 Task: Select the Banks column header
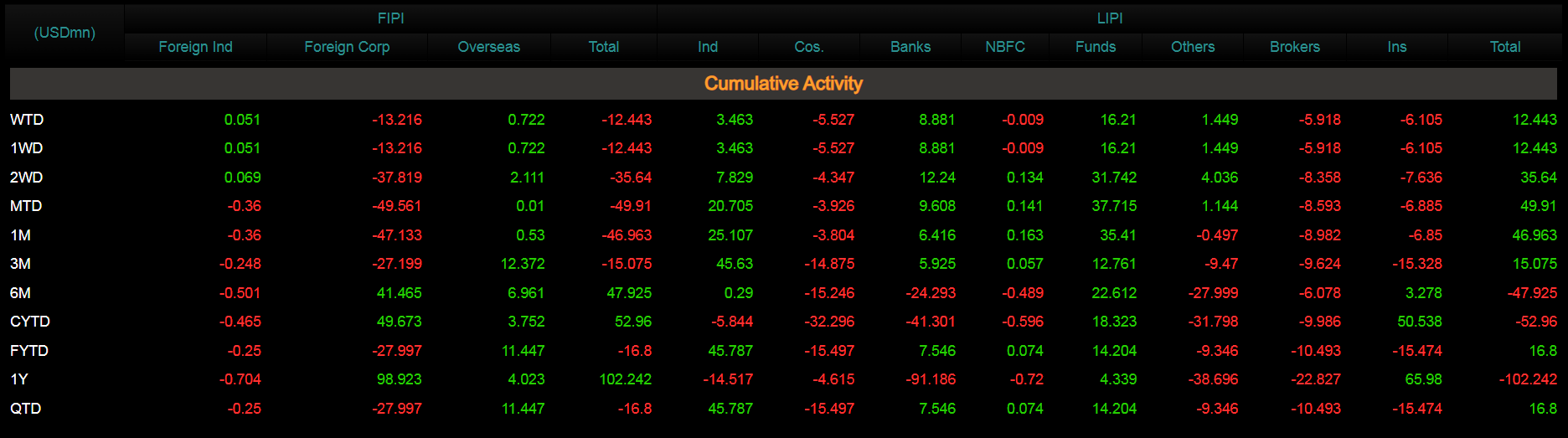click(910, 47)
